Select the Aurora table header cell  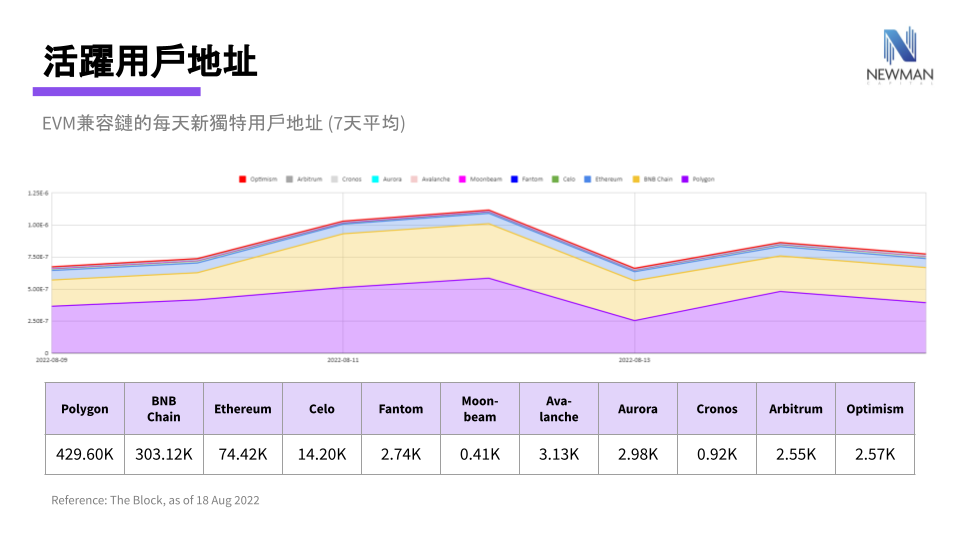click(x=637, y=409)
